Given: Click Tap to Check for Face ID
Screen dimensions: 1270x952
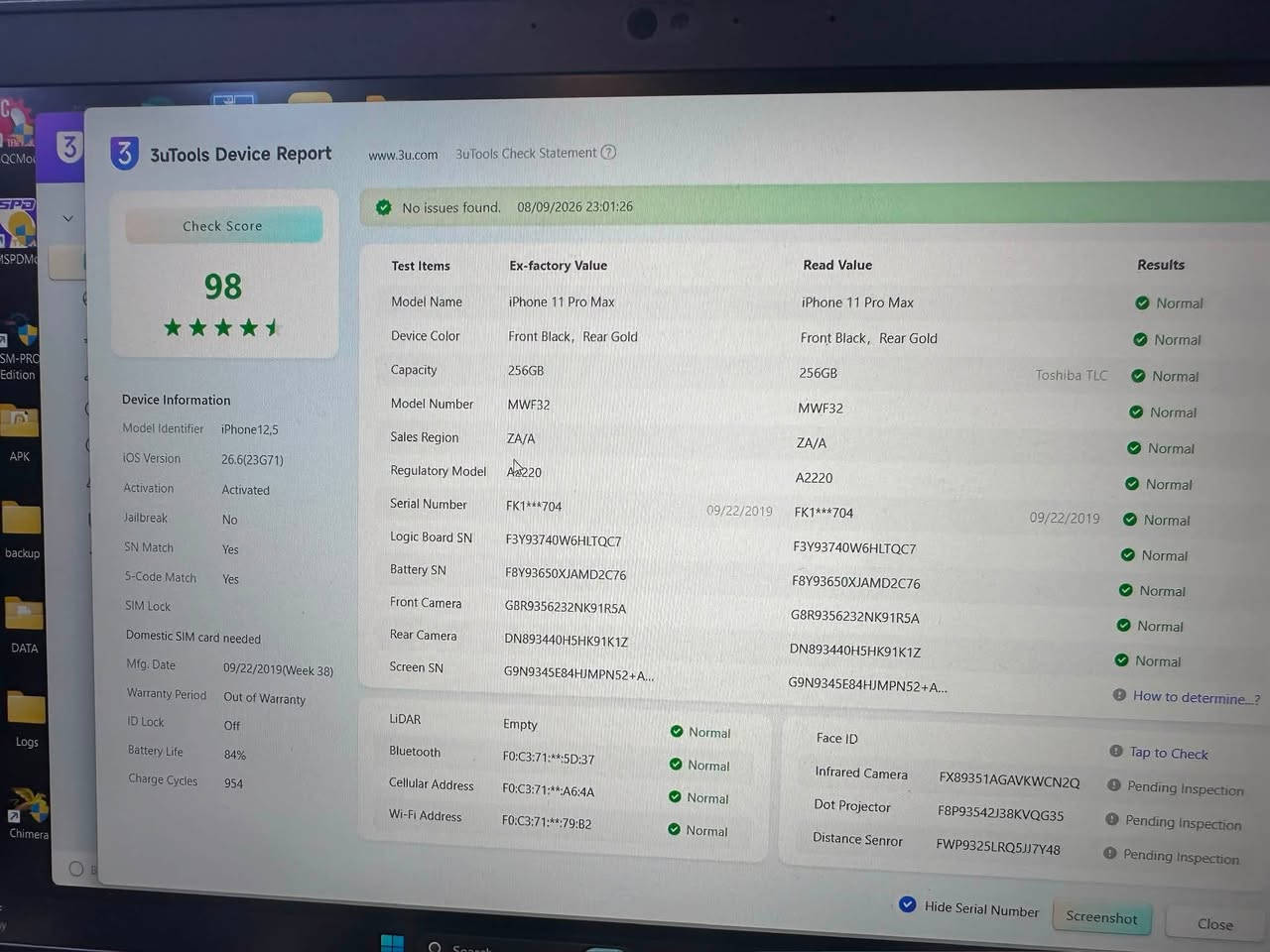Looking at the screenshot, I should (x=1169, y=753).
